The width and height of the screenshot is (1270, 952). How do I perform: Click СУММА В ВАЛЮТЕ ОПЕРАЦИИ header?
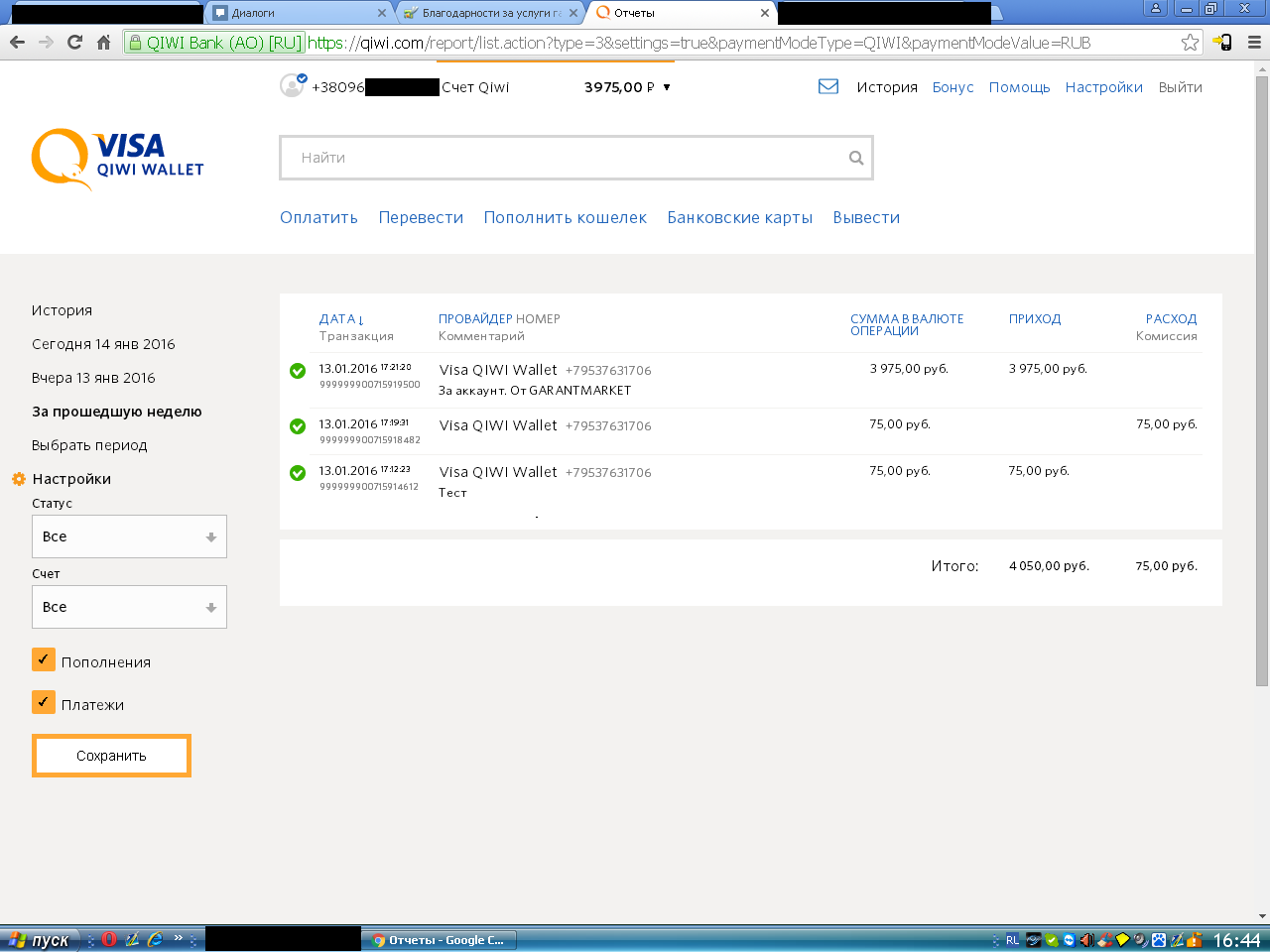click(907, 325)
